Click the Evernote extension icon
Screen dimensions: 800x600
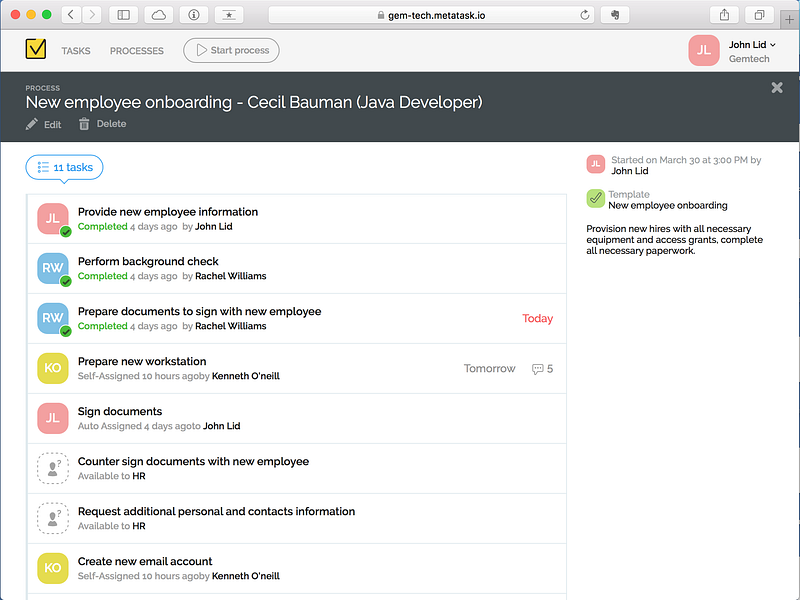(615, 15)
